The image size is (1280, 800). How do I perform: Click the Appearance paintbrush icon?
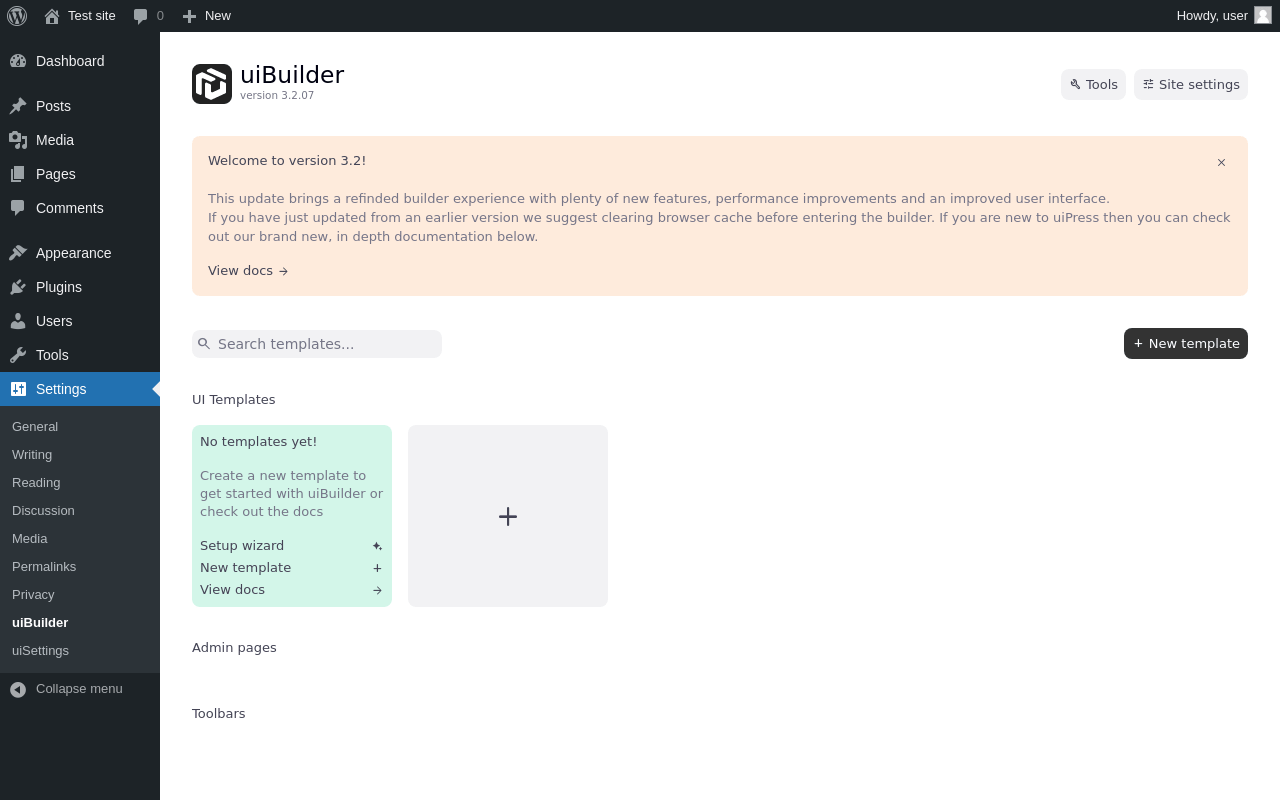(18, 253)
